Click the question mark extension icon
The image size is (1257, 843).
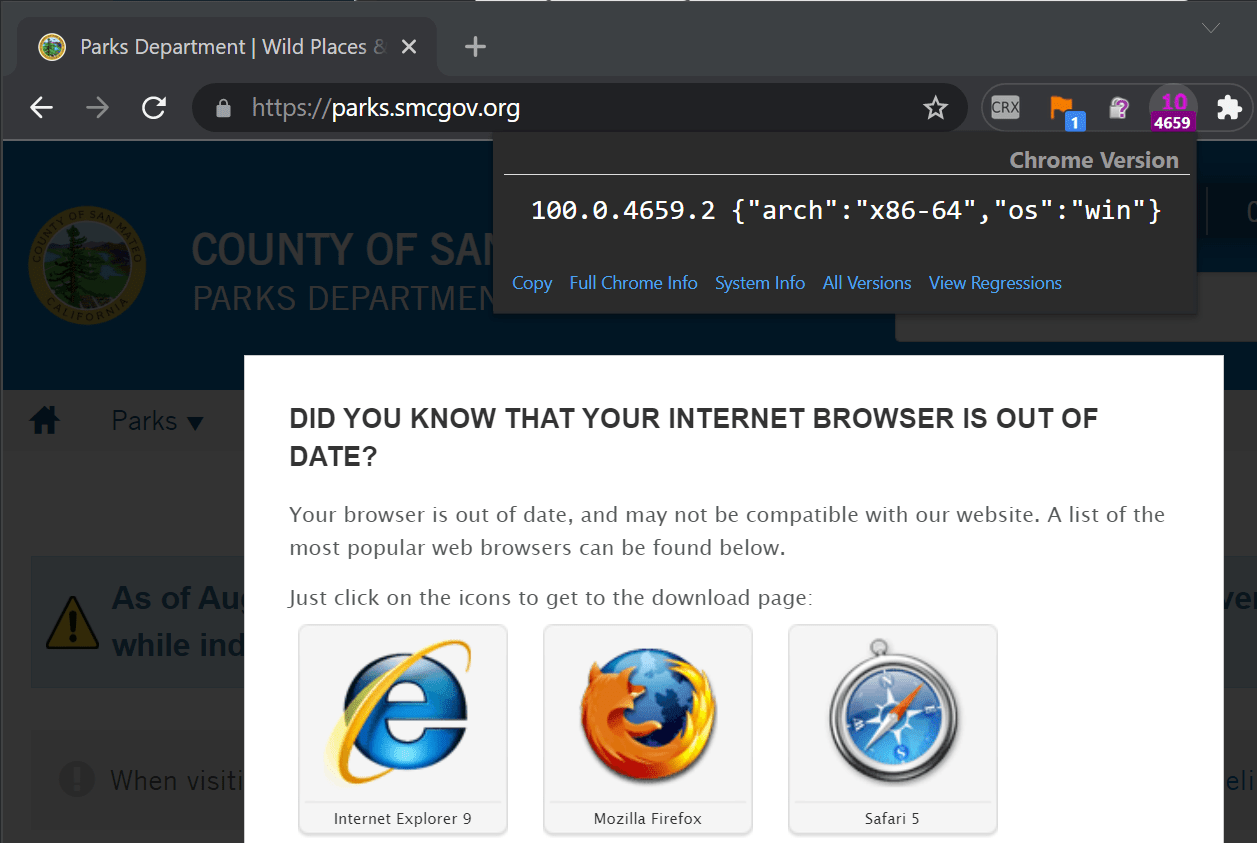(1119, 108)
